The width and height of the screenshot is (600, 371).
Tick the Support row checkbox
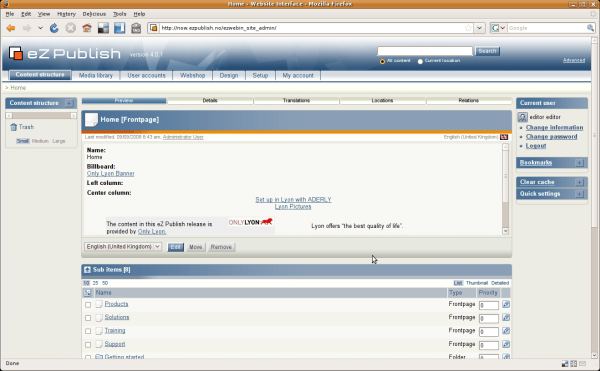click(88, 345)
